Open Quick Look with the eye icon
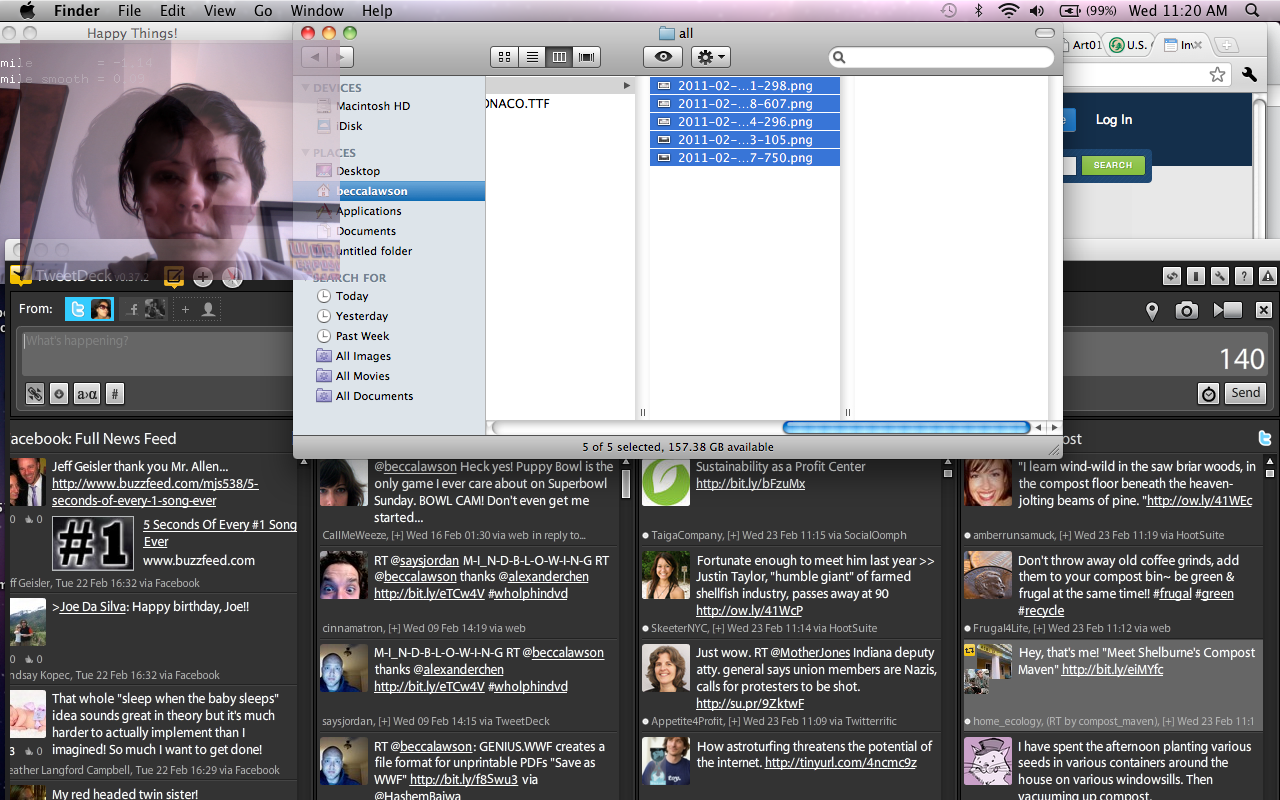Viewport: 1280px width, 800px height. pos(662,57)
